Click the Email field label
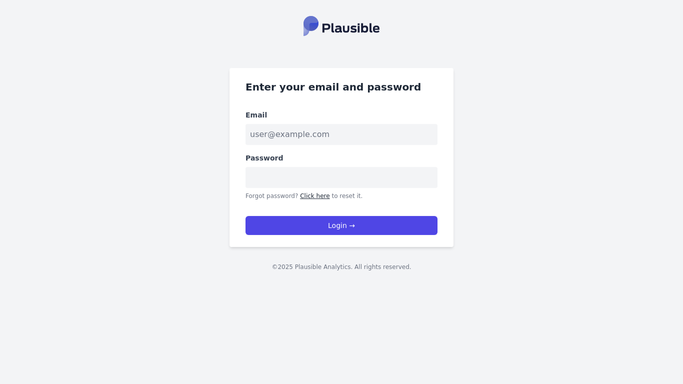This screenshot has width=683, height=384. click(x=256, y=115)
